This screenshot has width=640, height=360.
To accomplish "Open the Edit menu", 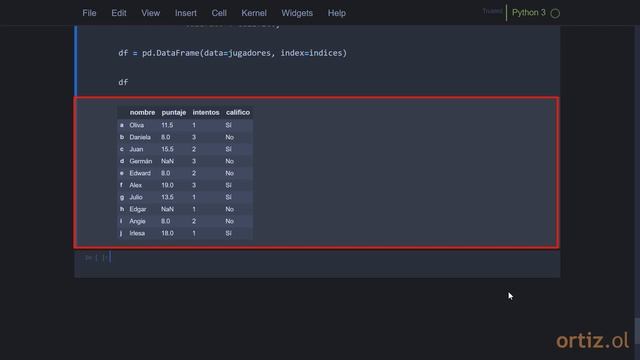I will pyautogui.click(x=119, y=13).
